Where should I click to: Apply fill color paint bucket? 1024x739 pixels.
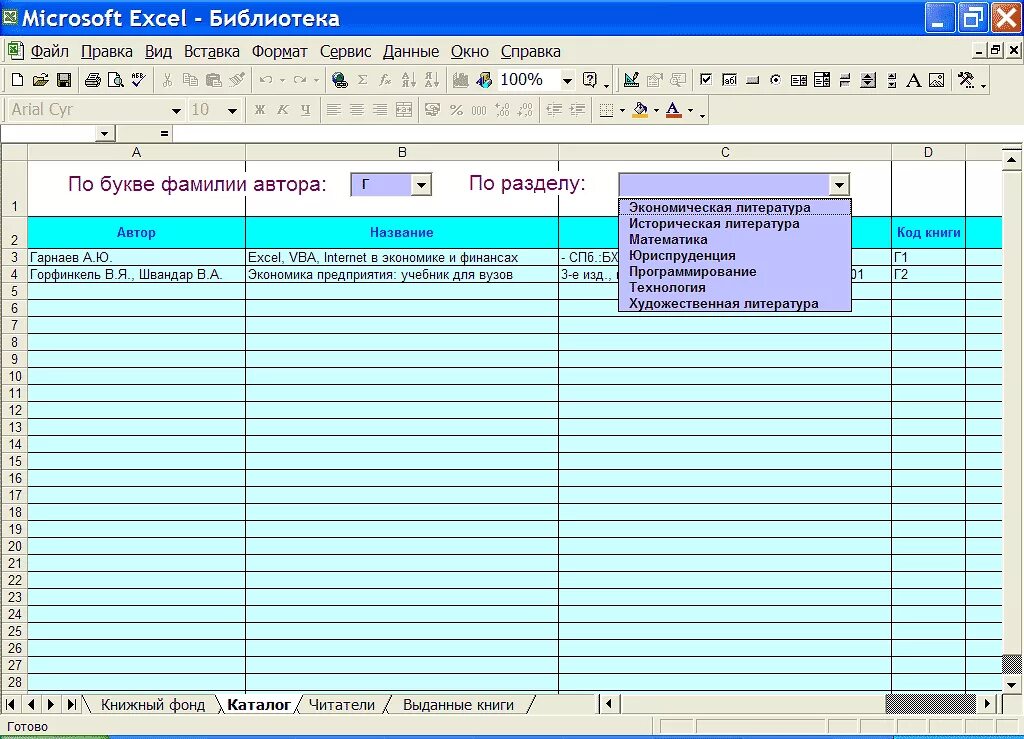(x=641, y=110)
